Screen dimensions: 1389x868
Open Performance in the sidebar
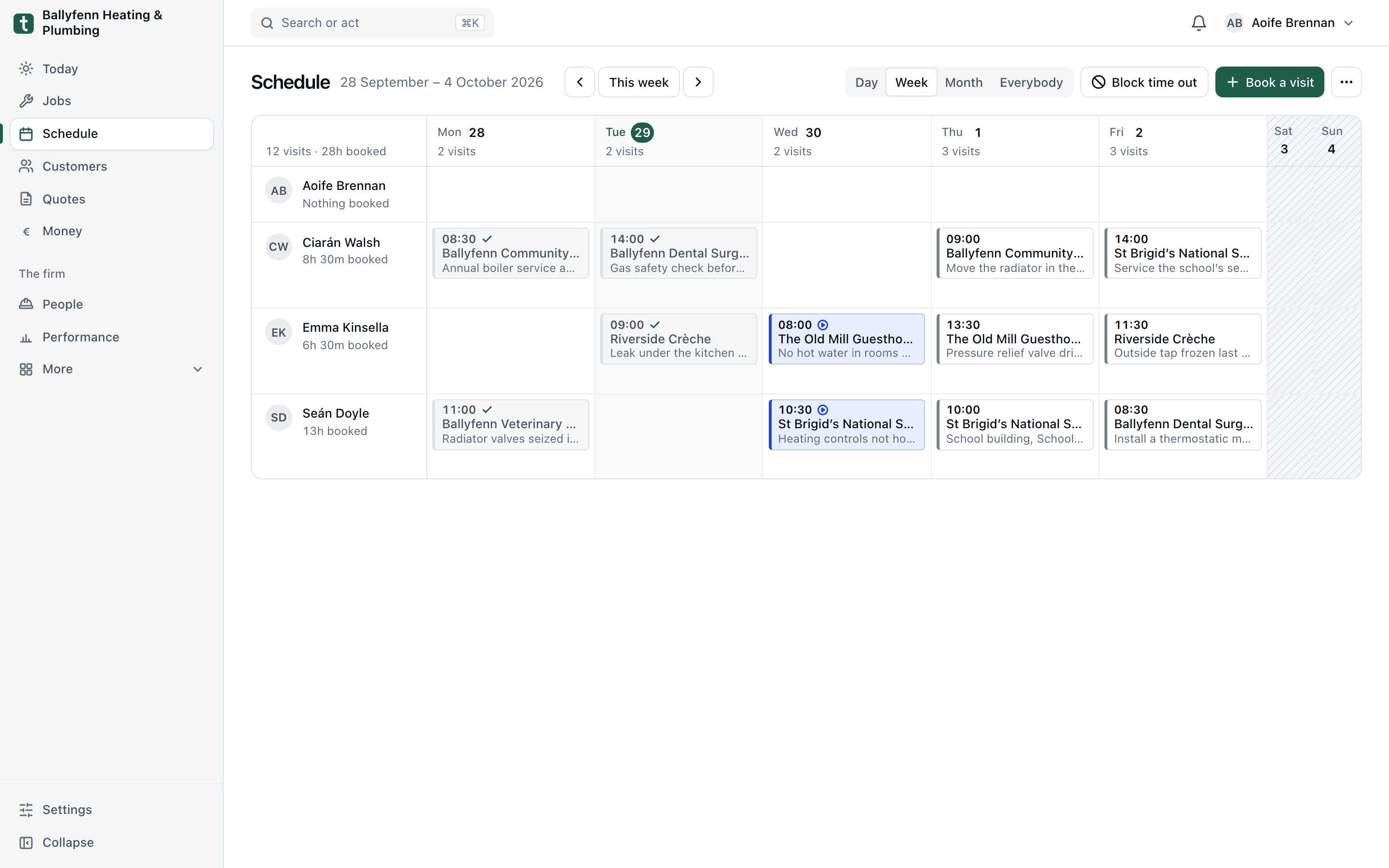pos(112,337)
